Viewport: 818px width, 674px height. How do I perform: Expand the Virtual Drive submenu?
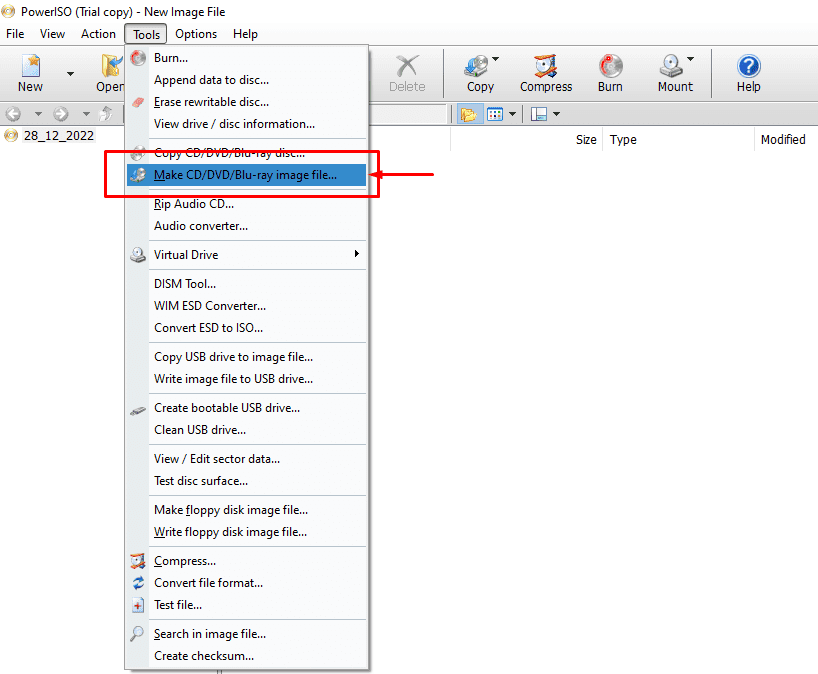pyautogui.click(x=246, y=255)
